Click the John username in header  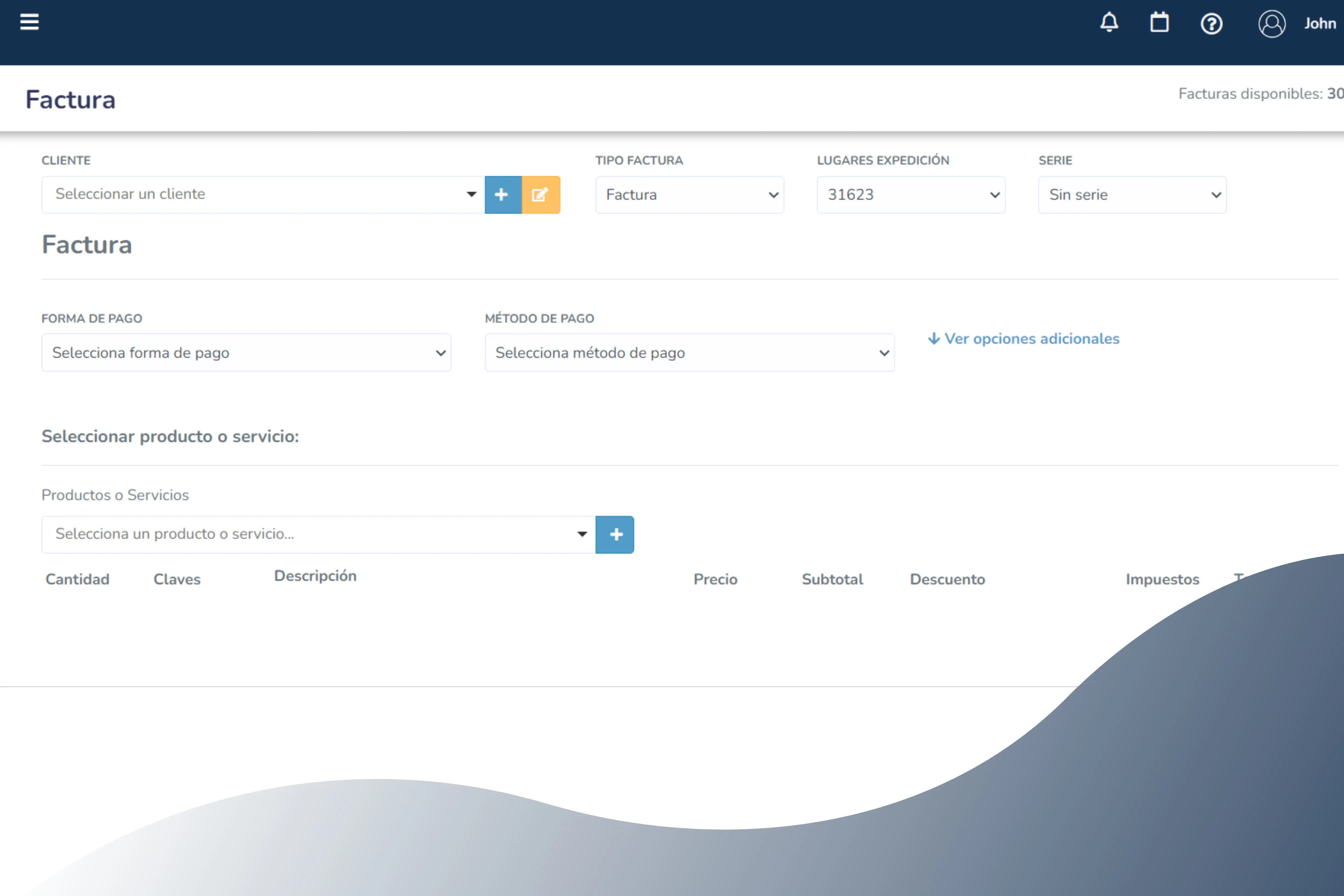(1319, 24)
